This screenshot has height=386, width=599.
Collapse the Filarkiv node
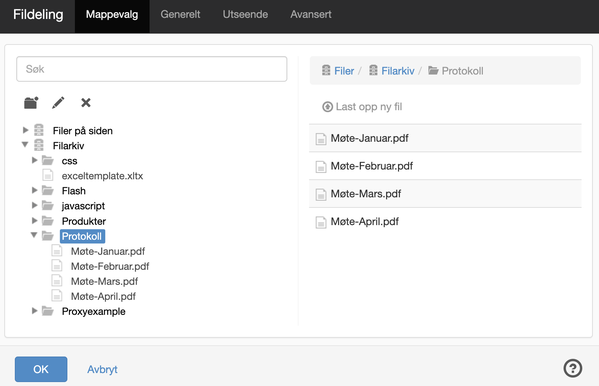point(25,144)
